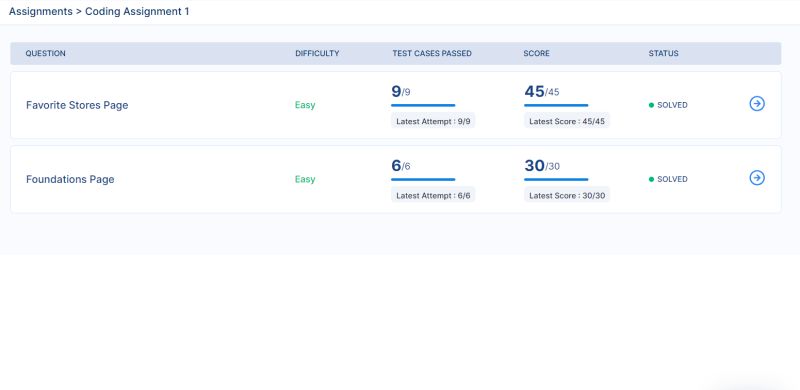Image resolution: width=800 pixels, height=390 pixels.
Task: Select Latest Score : 30/30 badge
Action: [567, 196]
